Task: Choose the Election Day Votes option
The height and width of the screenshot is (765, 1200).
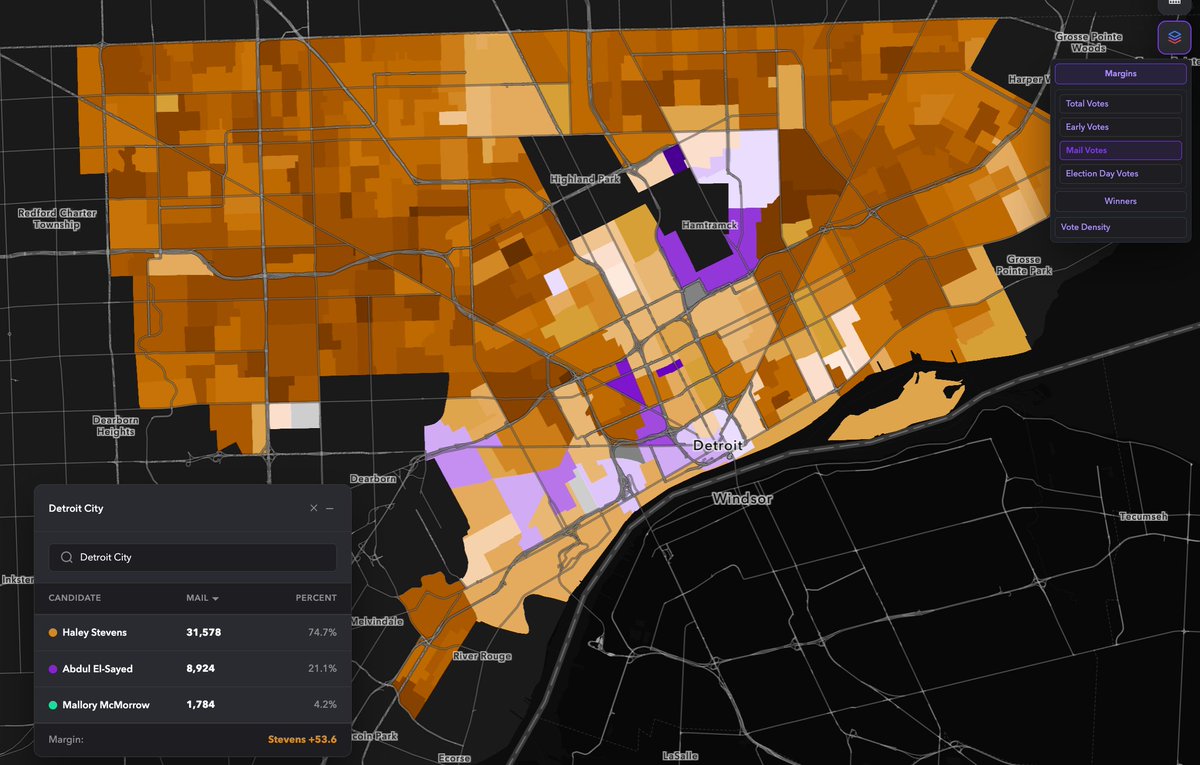Action: 1121,174
